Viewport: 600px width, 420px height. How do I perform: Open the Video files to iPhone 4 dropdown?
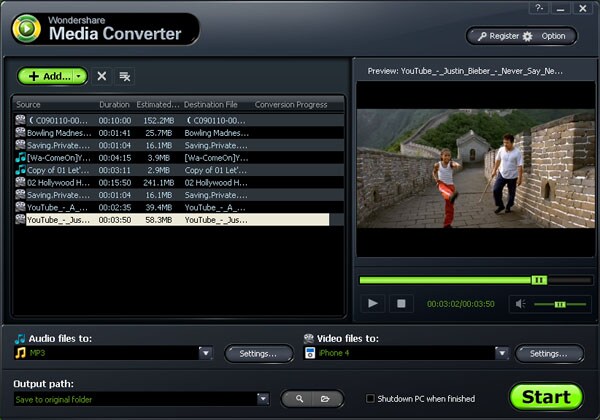502,353
